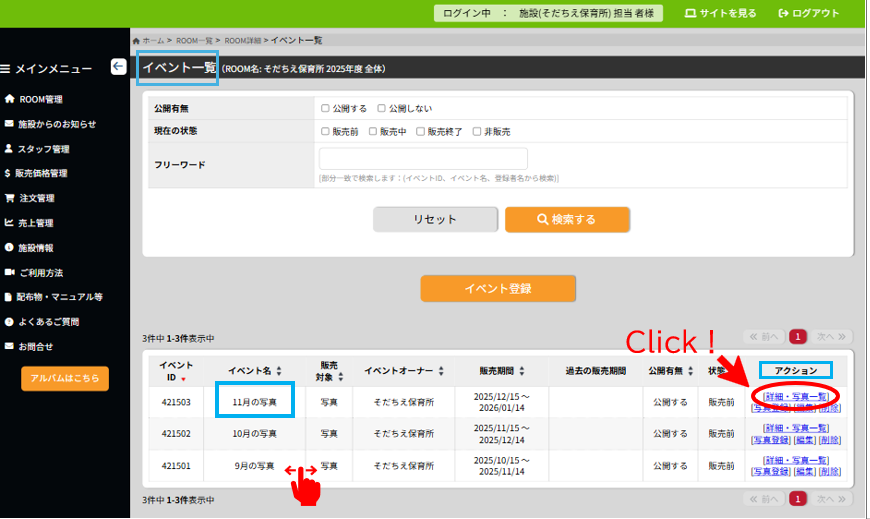The width and height of the screenshot is (870, 519).
Task: Click the dollar icon for 販売価格管理
Action: [9, 173]
